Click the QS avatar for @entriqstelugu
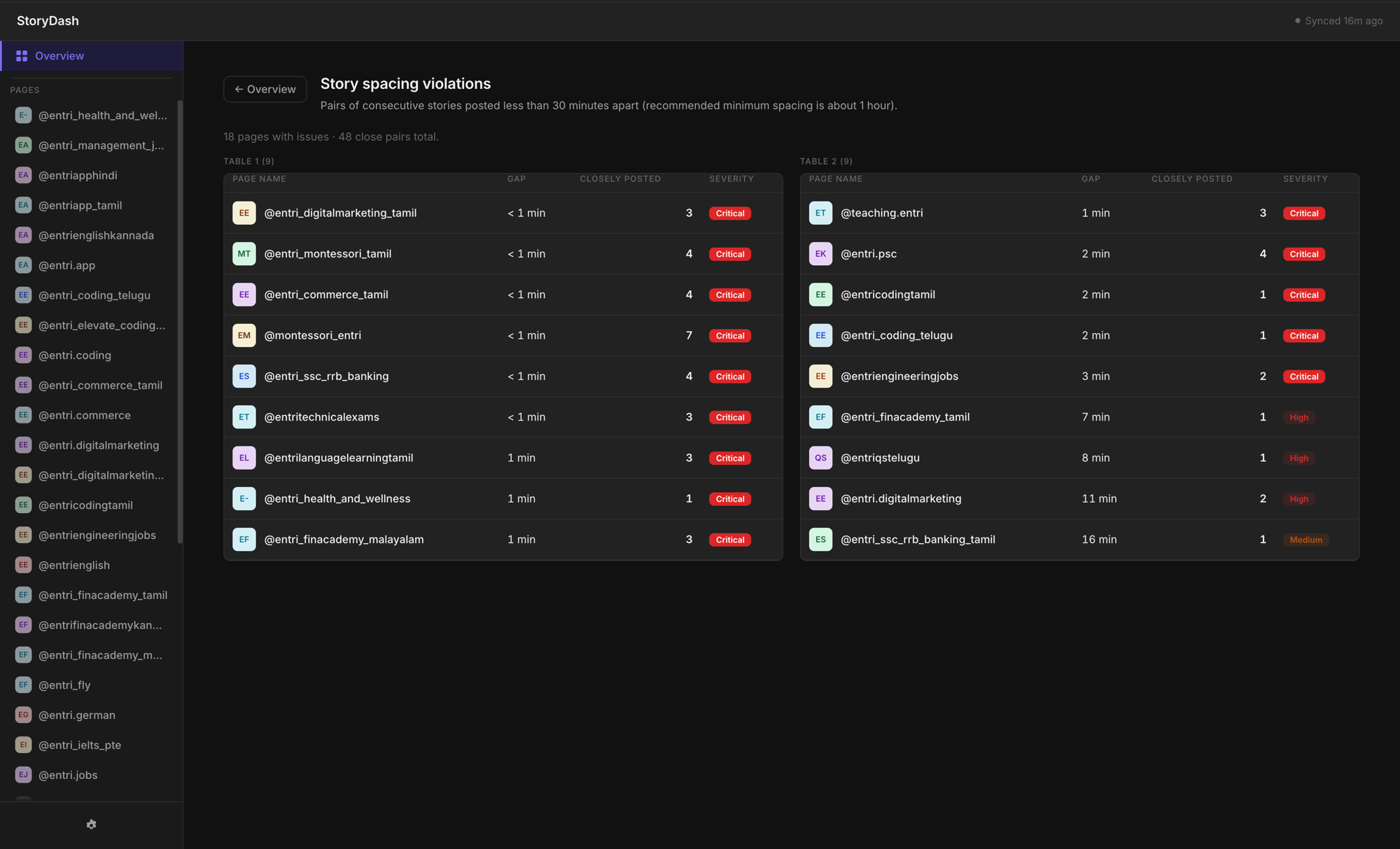Viewport: 1400px width, 849px height. click(820, 458)
